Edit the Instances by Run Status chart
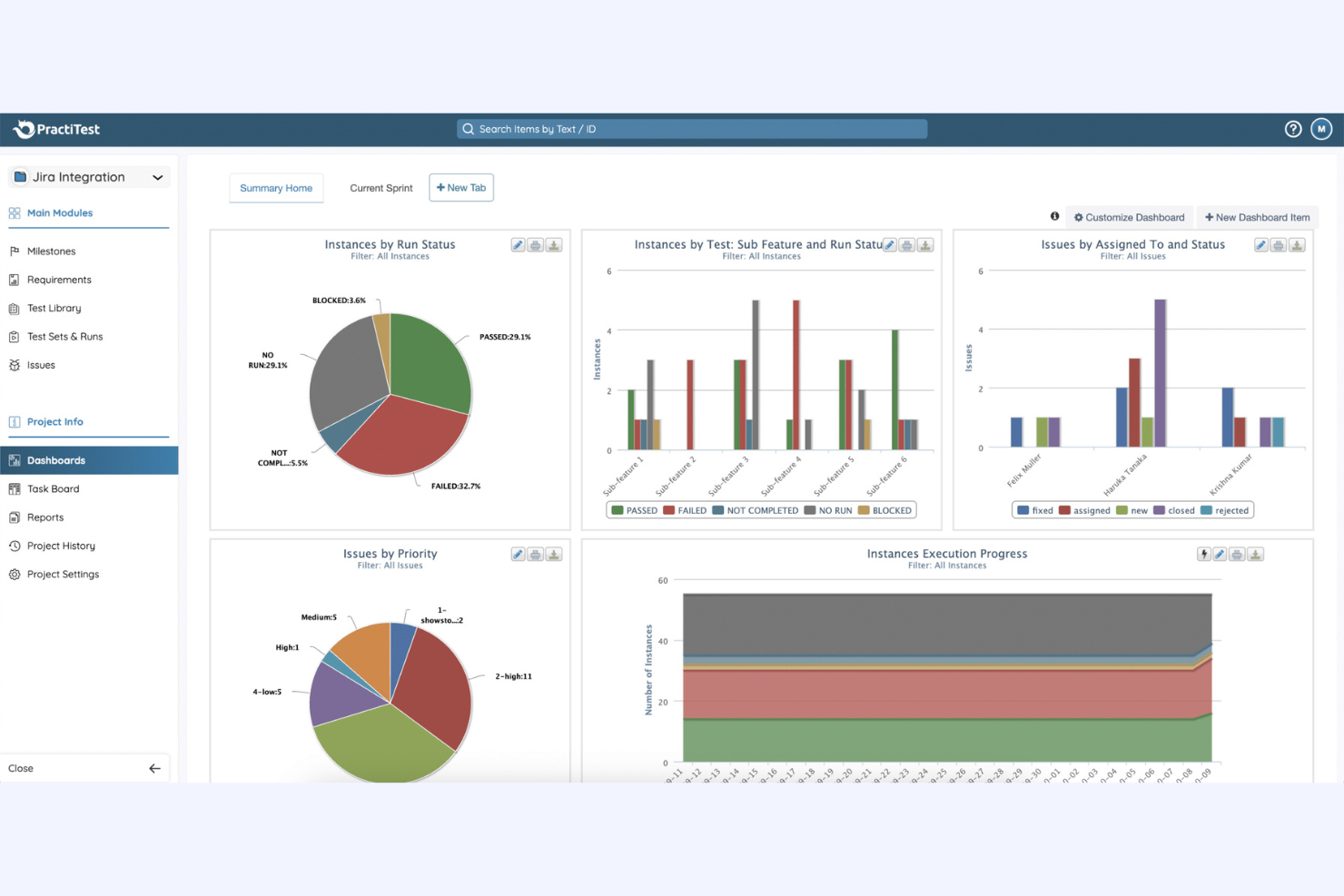This screenshot has height=896, width=1344. [518, 244]
